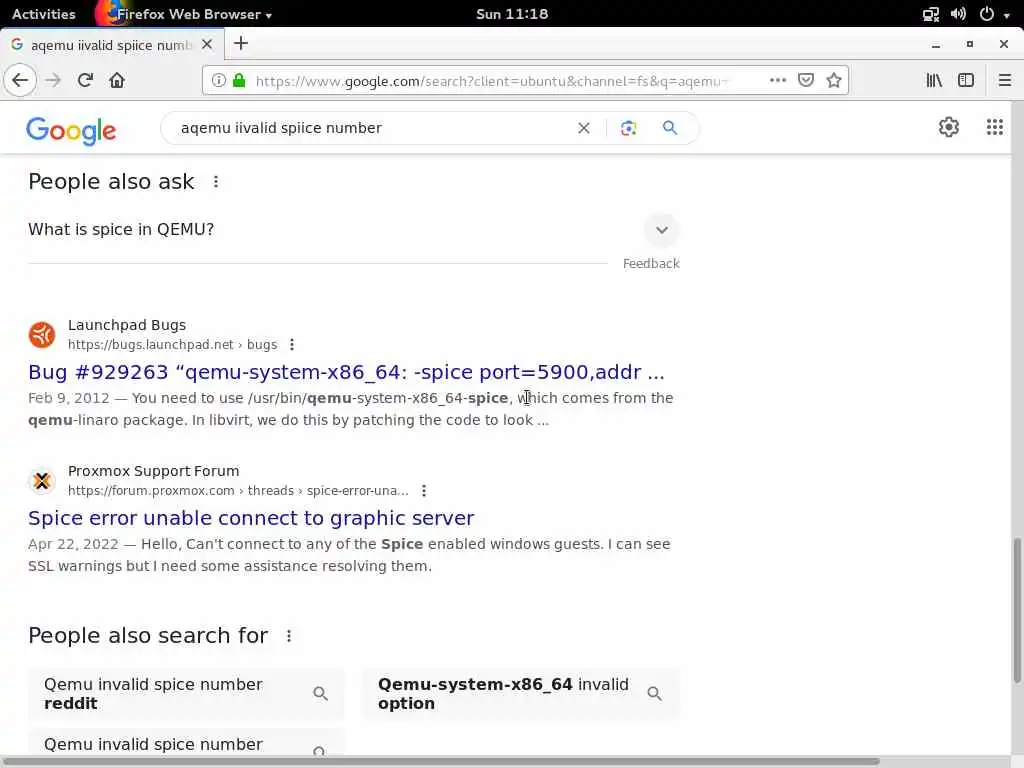Toggle the Firefox sidebar

tap(966, 80)
